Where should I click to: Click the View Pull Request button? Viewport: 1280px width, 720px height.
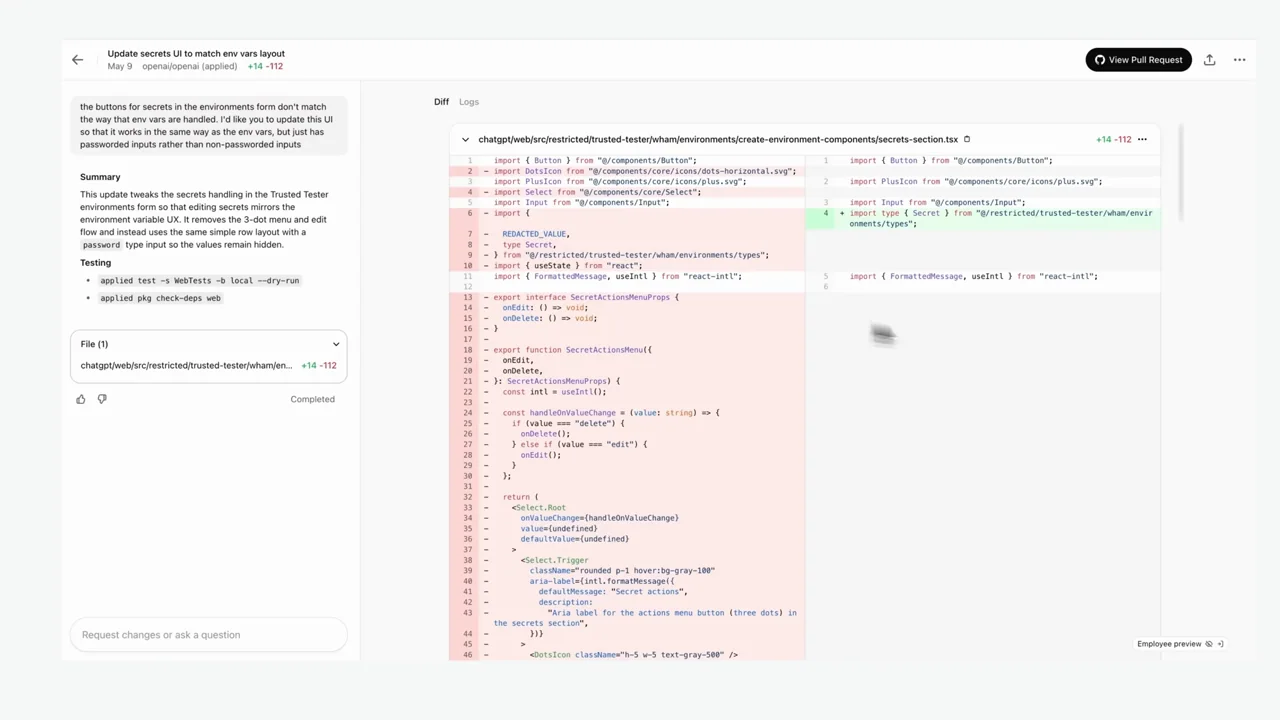1138,60
